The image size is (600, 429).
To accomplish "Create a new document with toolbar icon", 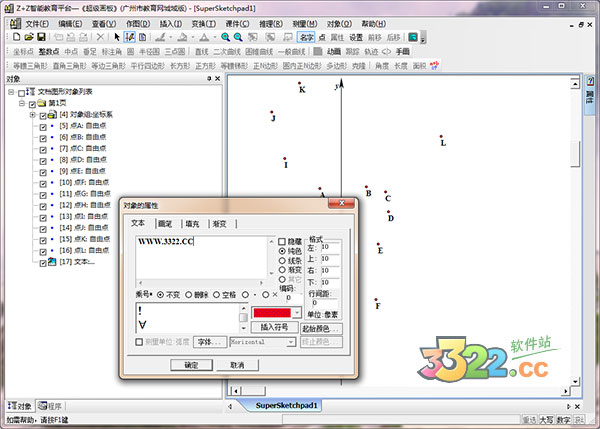I will coord(16,37).
